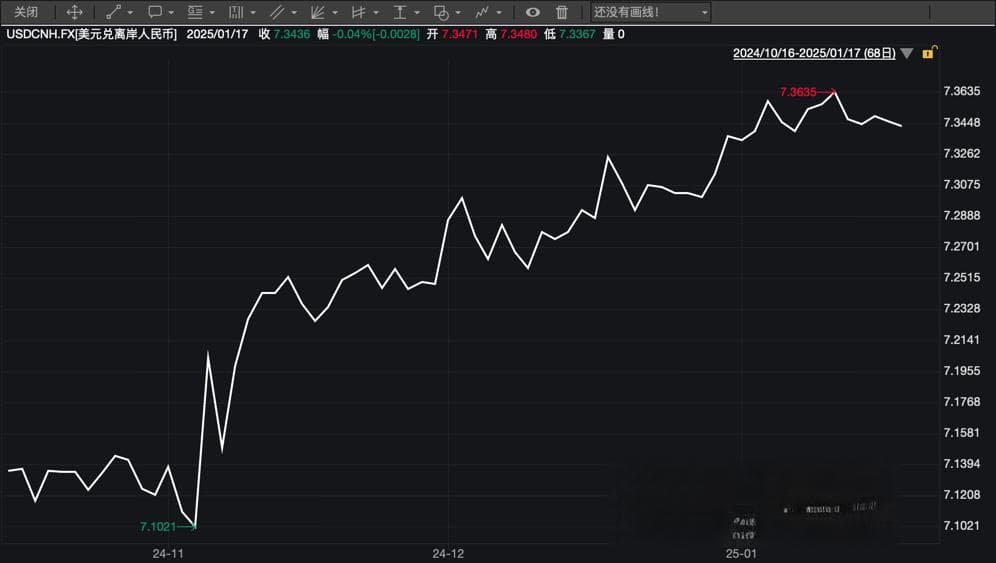996x563 pixels.
Task: Expand the trend line tool dropdown arrow
Action: pos(130,13)
